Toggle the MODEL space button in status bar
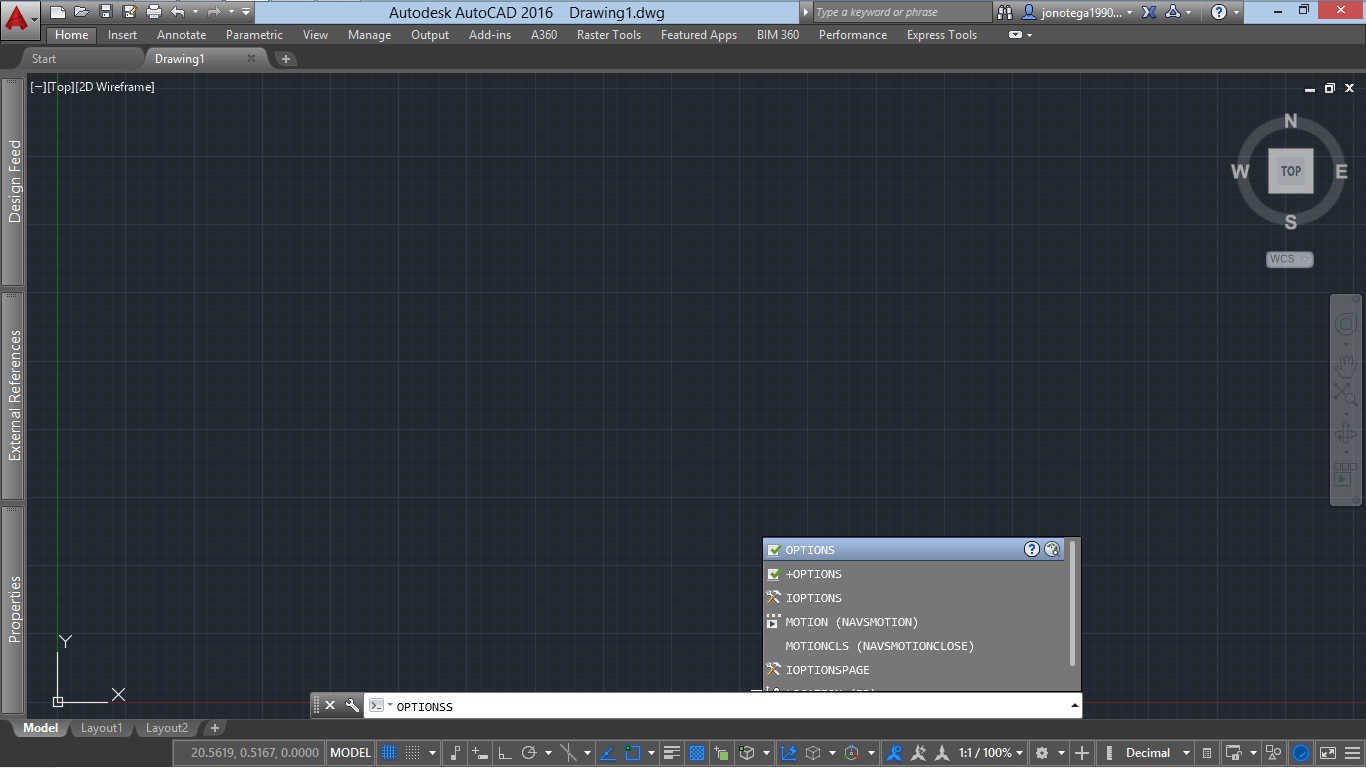The width and height of the screenshot is (1366, 768). click(350, 753)
